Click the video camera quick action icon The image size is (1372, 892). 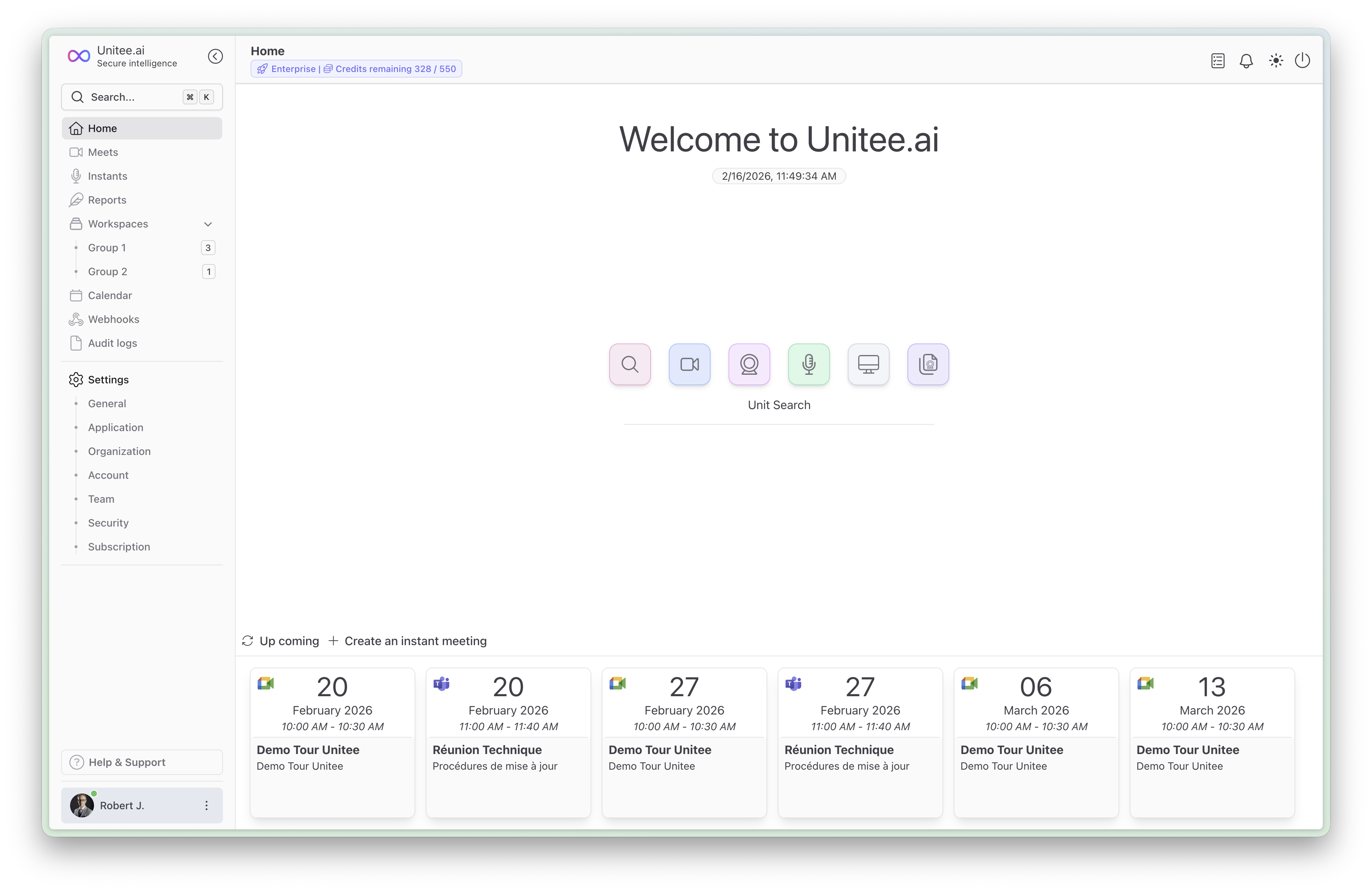click(x=689, y=364)
